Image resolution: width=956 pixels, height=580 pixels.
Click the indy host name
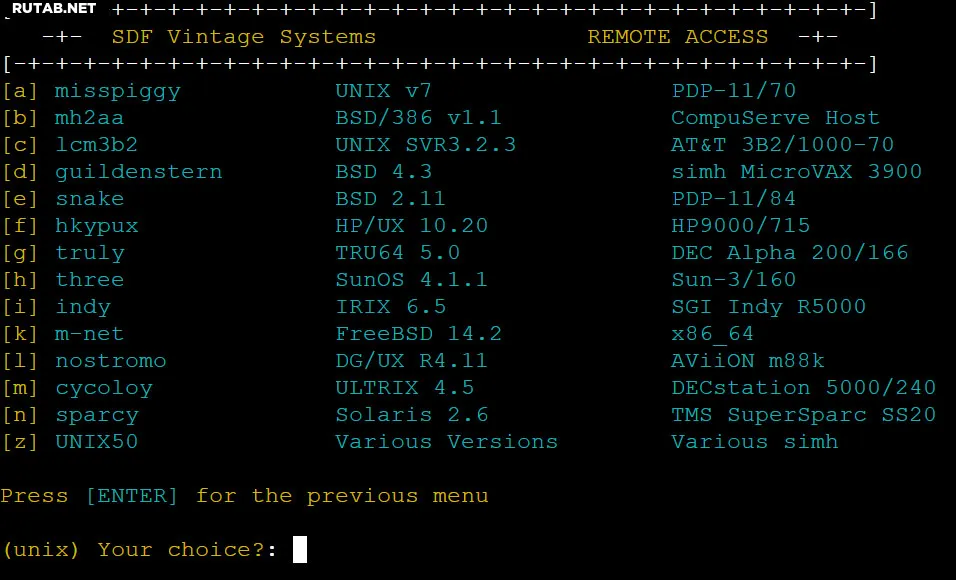82,307
